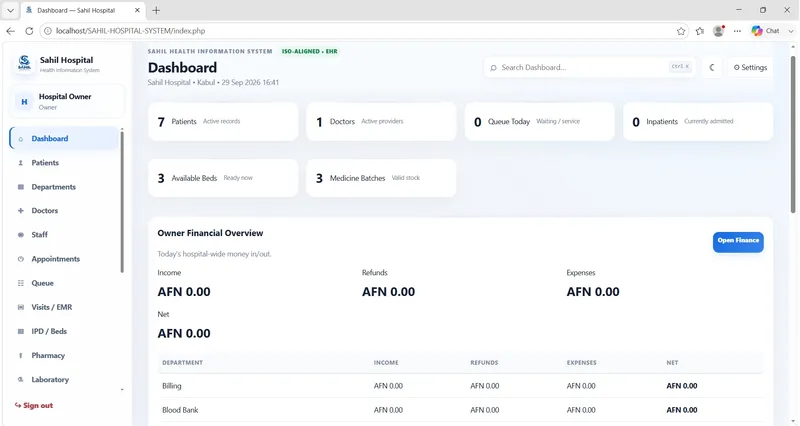Viewport: 800px width, 426px height.
Task: Click the Staff icon in sidebar
Action: (21, 235)
